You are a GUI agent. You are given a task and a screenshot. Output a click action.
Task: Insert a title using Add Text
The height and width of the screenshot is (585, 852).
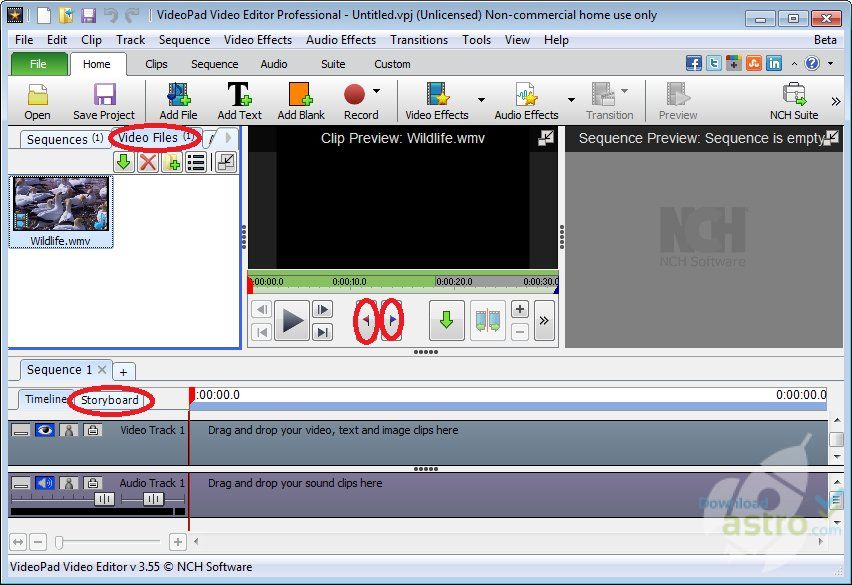[239, 101]
